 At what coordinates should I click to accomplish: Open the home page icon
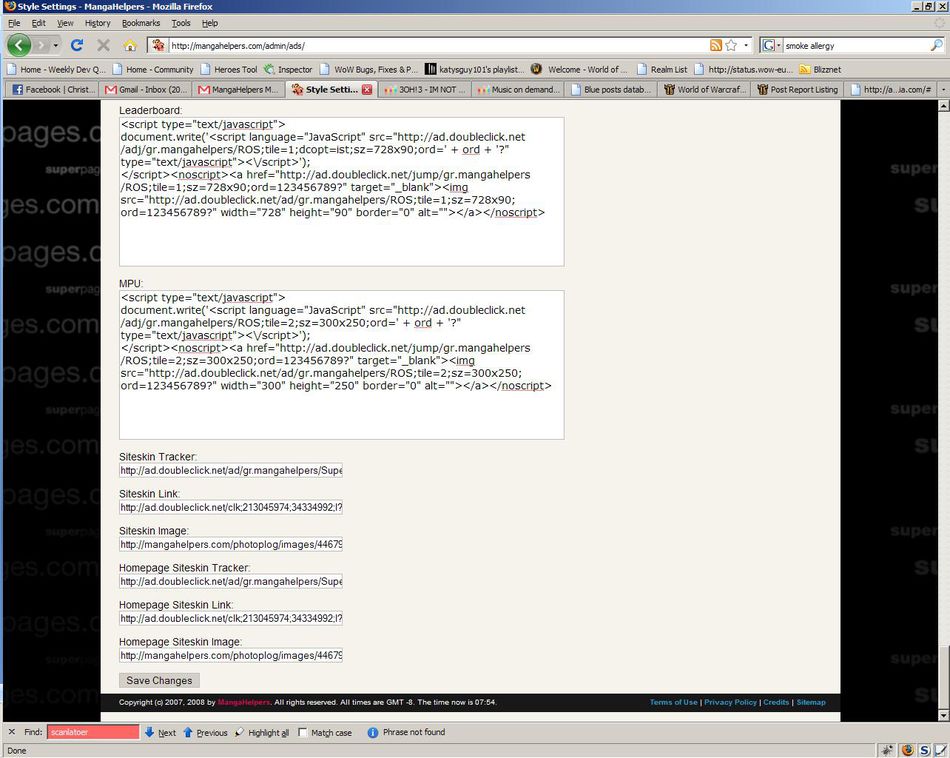(130, 45)
